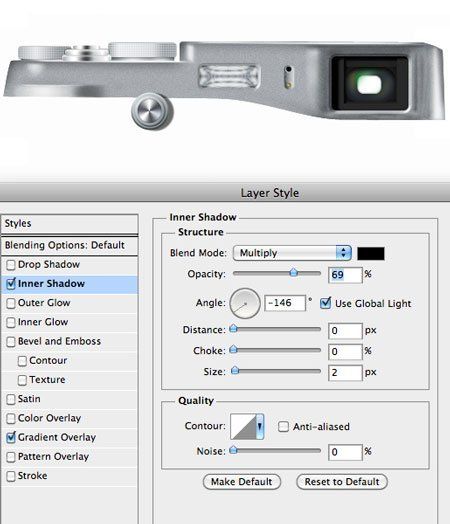This screenshot has height=524, width=450.
Task: Tick the Contour sub-option checkbox
Action: coord(22,361)
